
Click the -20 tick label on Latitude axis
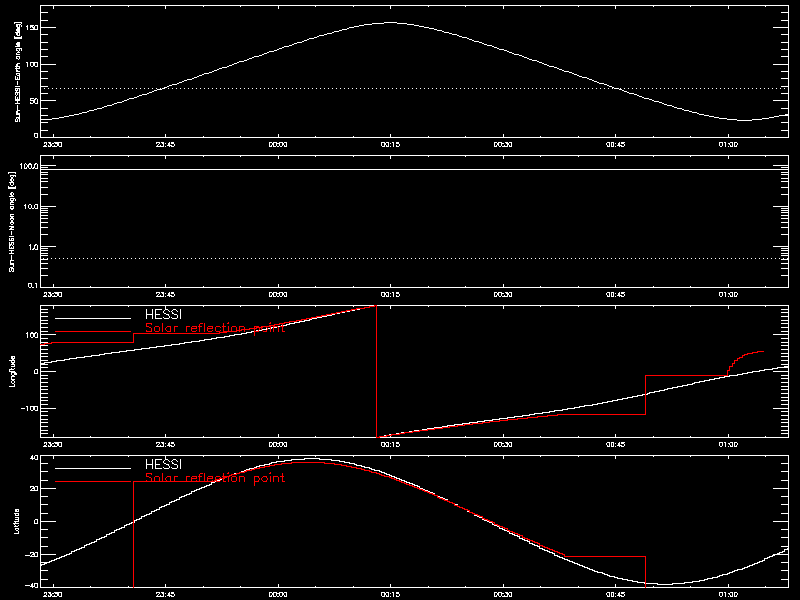click(x=32, y=555)
